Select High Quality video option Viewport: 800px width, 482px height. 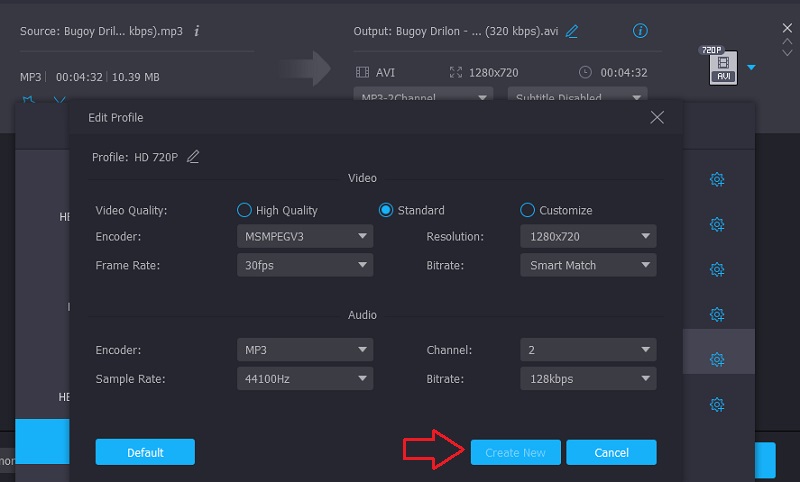click(x=244, y=210)
